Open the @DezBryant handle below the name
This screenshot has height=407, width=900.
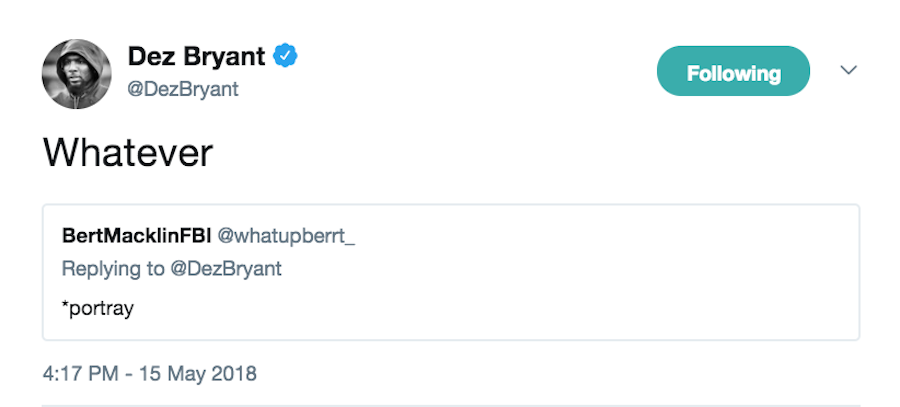pyautogui.click(x=183, y=90)
